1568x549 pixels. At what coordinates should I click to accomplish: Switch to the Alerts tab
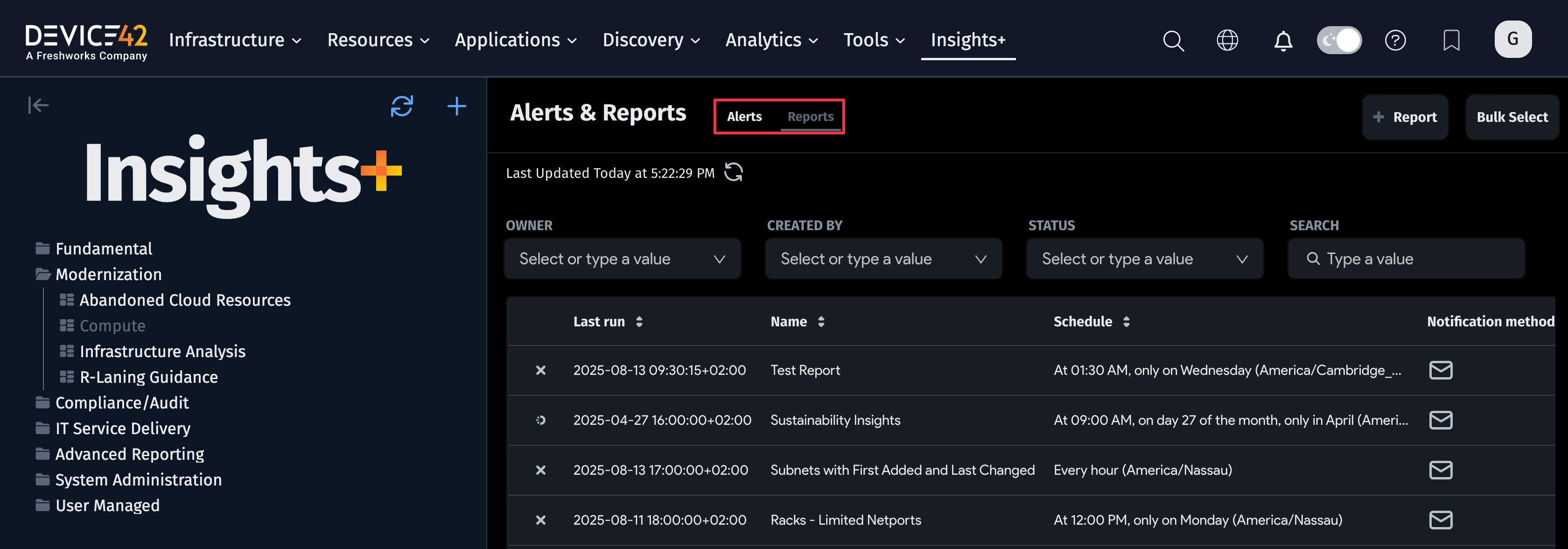click(744, 116)
